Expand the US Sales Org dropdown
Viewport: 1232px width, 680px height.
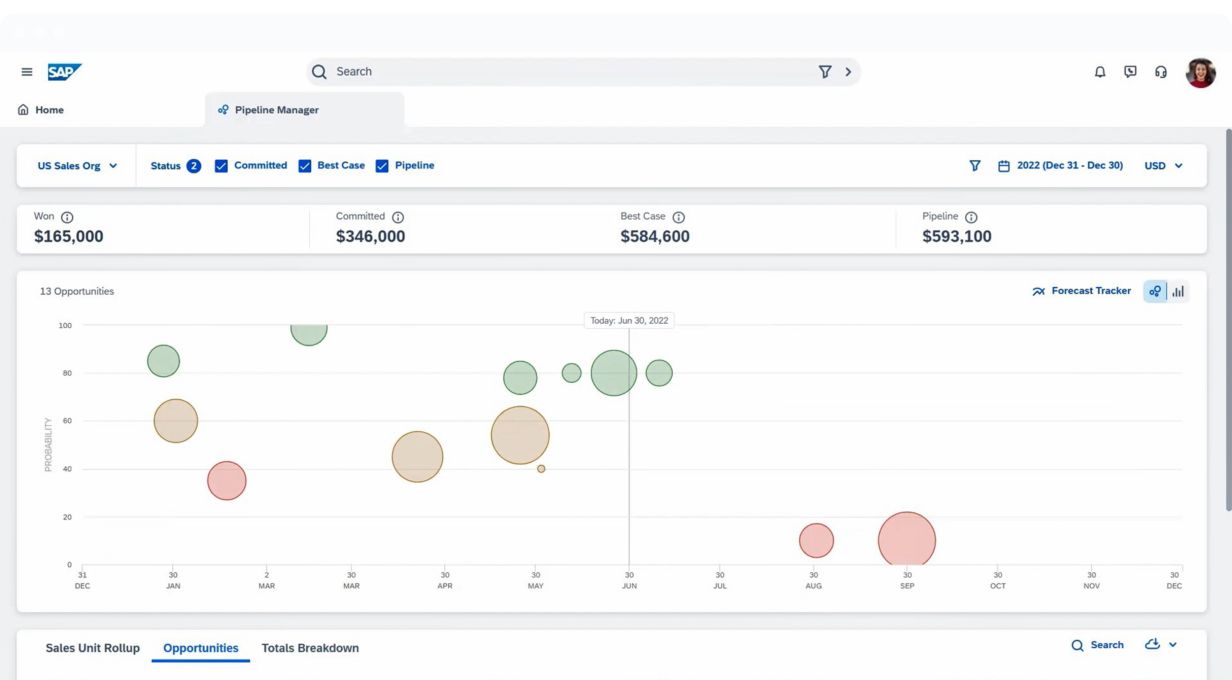pyautogui.click(x=77, y=166)
